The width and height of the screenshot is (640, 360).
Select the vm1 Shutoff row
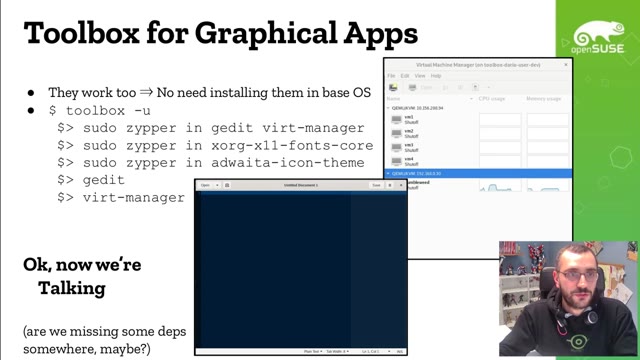click(478, 120)
